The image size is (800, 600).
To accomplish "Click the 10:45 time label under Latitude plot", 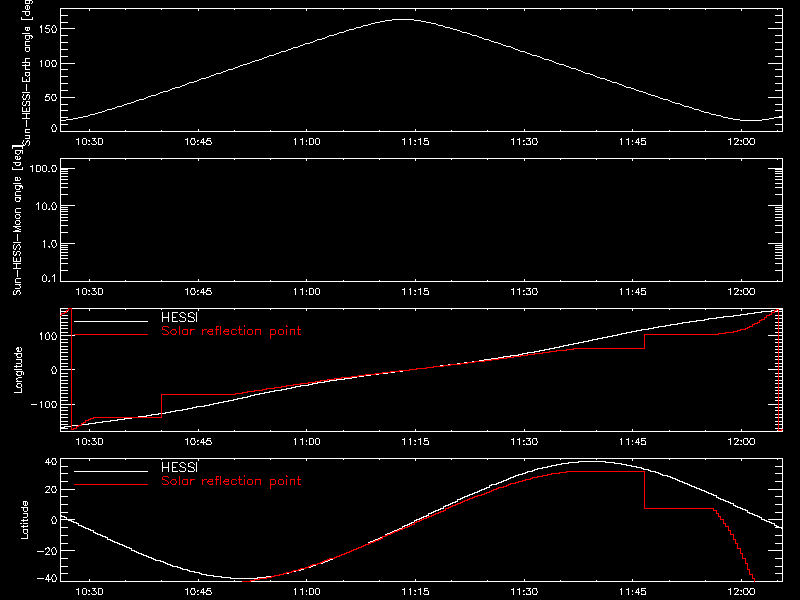I will 198,592.
